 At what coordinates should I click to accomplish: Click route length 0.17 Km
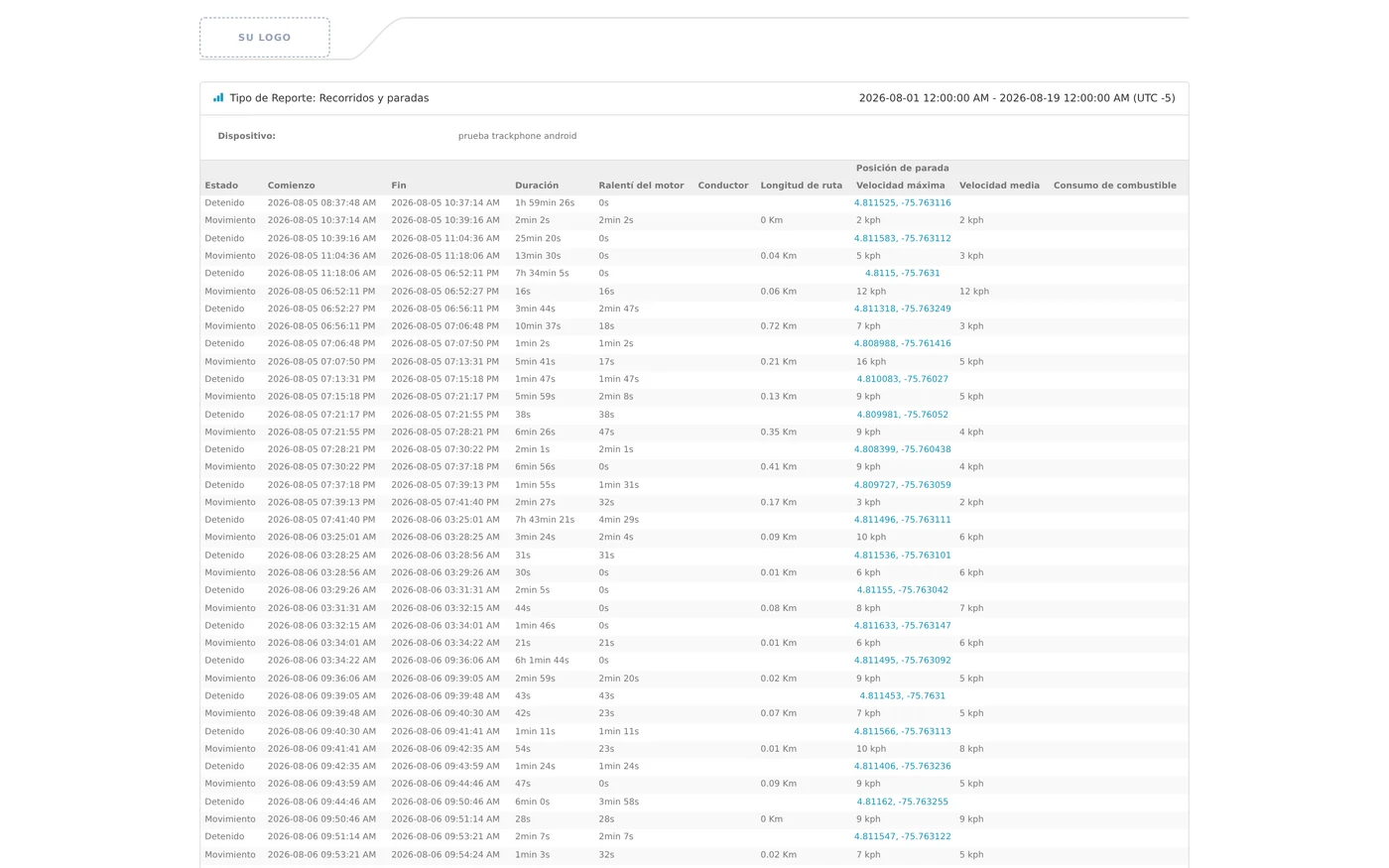[779, 503]
